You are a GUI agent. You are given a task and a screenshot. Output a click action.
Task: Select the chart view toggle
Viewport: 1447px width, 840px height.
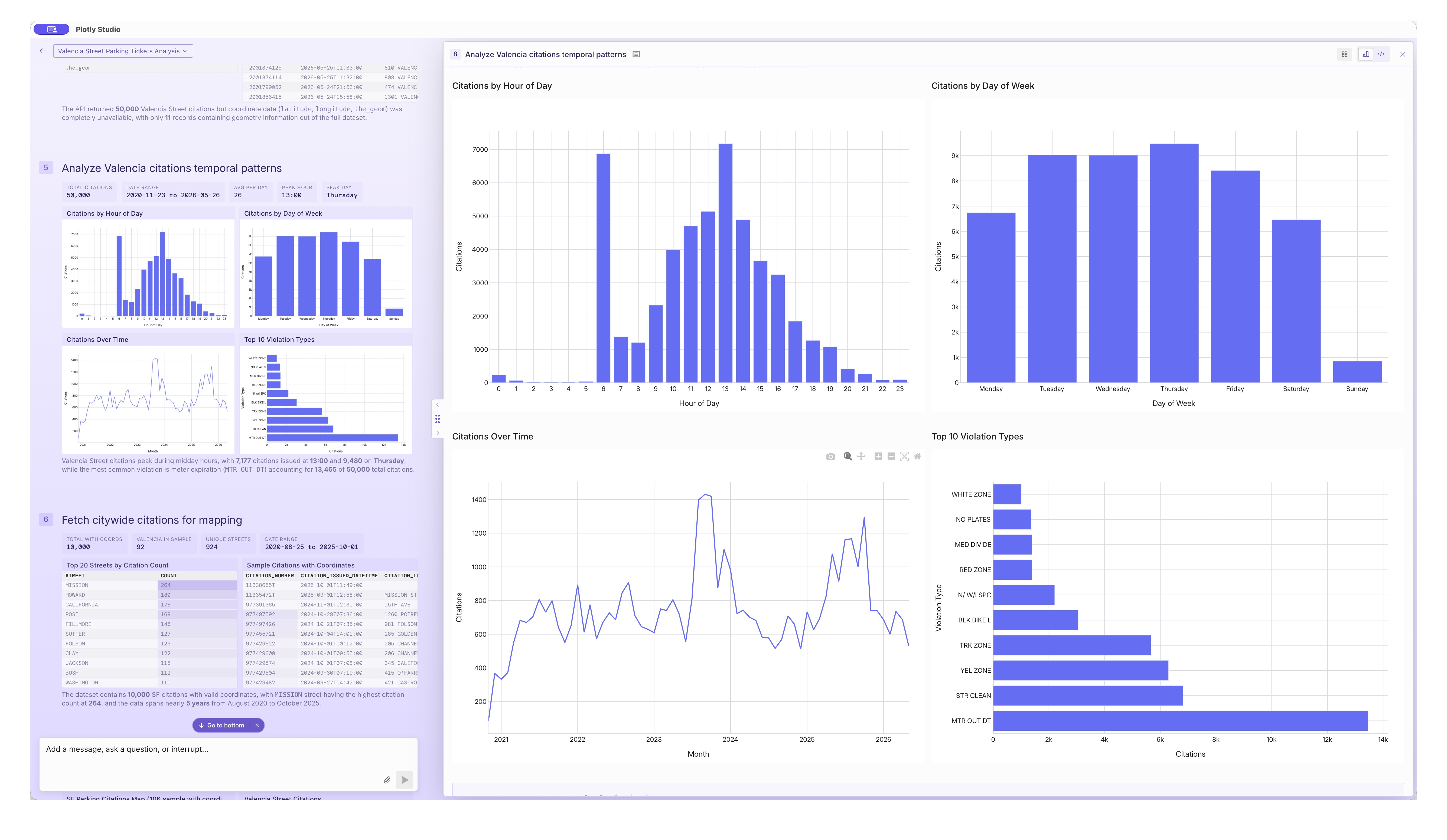(x=1365, y=54)
